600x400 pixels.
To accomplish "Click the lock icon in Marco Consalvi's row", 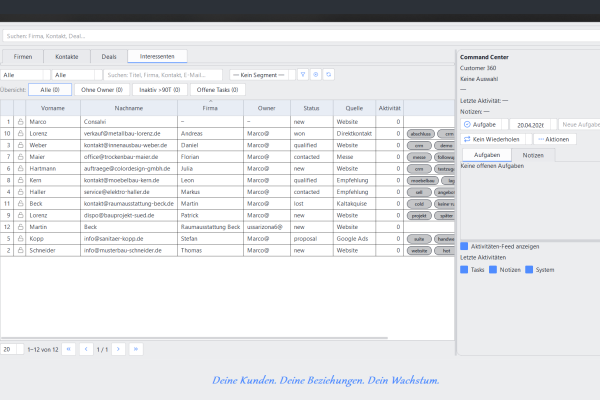I will (20, 122).
